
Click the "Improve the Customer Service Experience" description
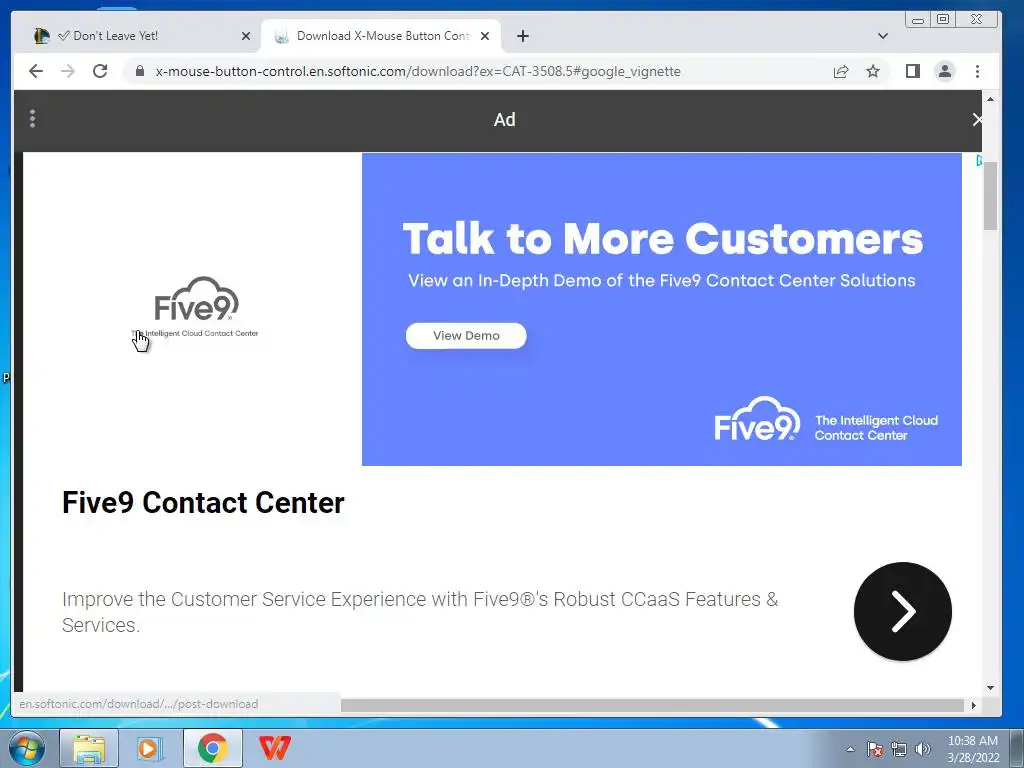coord(420,612)
